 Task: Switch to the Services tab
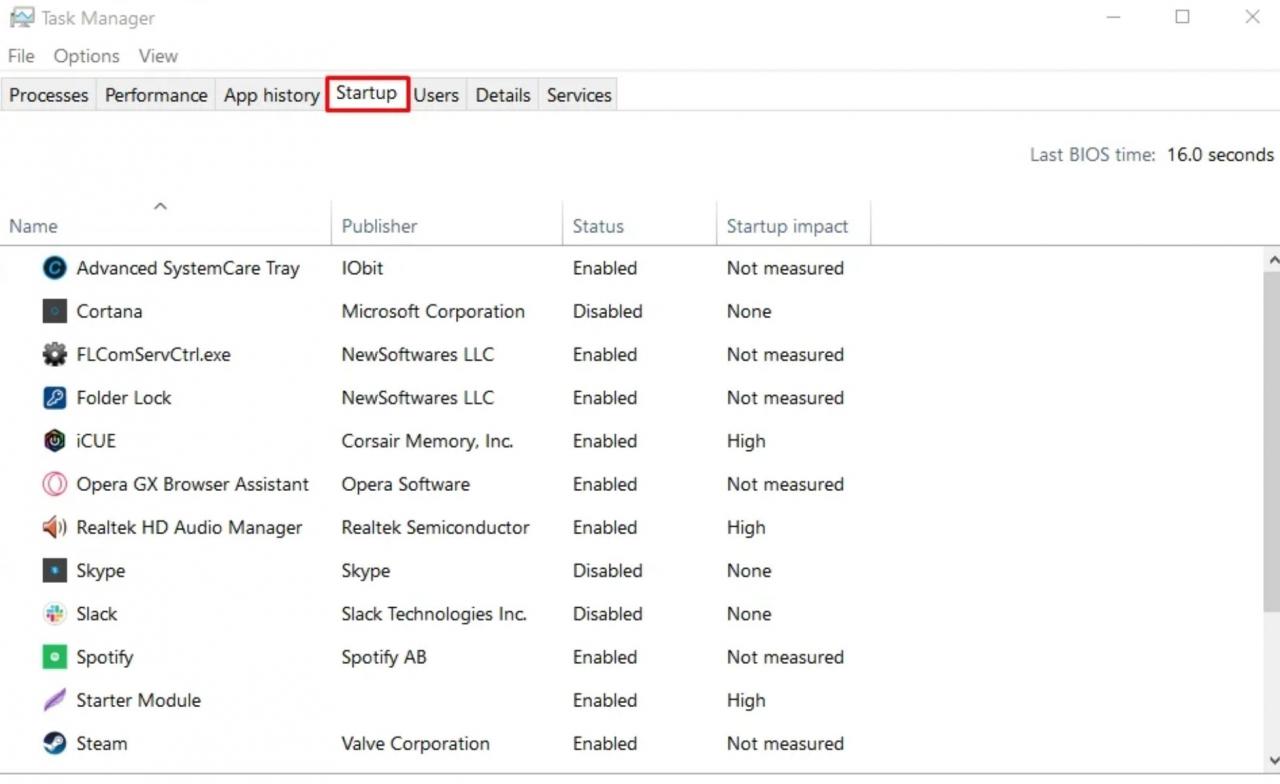pos(579,95)
